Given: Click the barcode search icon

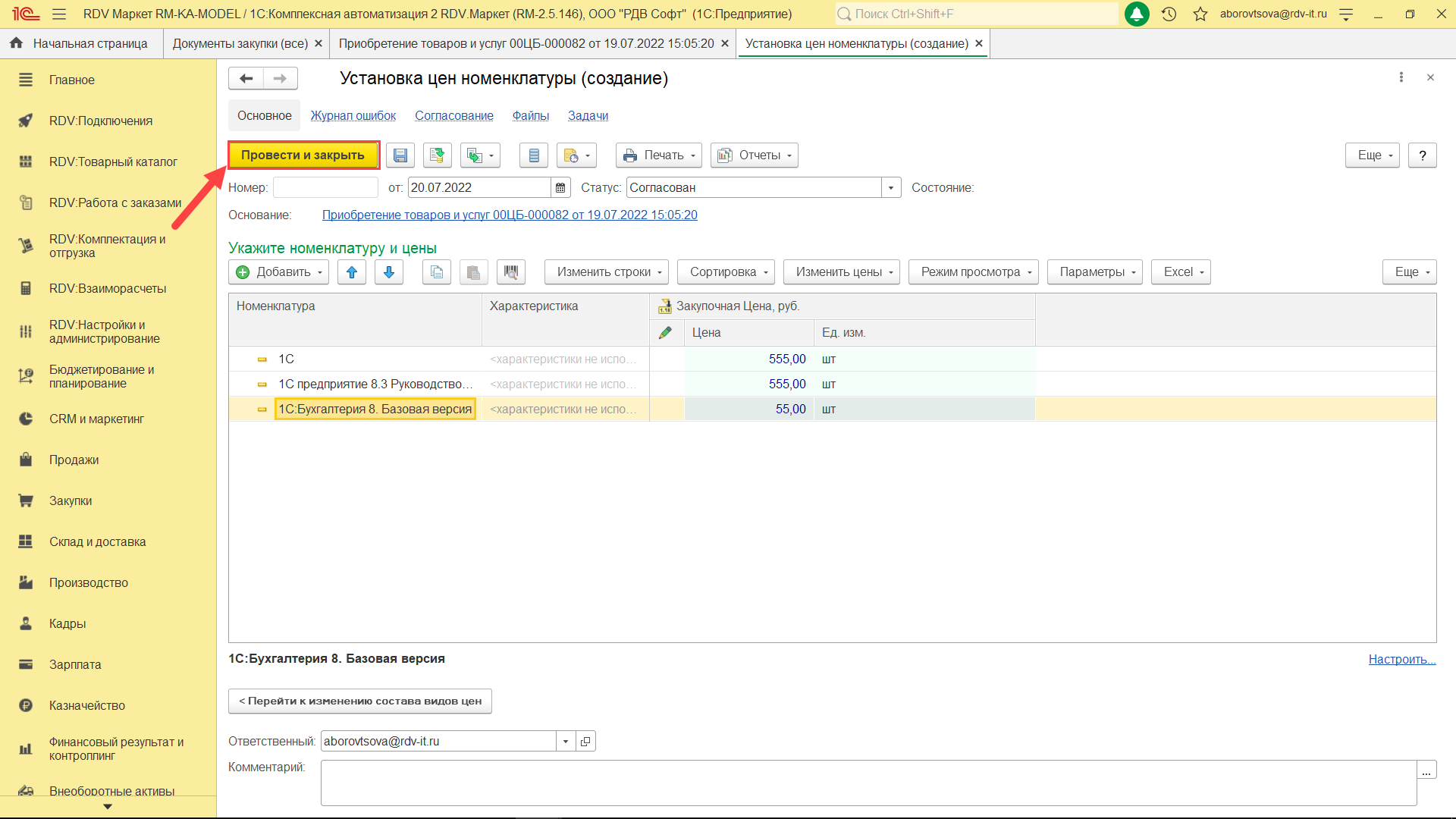Looking at the screenshot, I should click(x=511, y=272).
